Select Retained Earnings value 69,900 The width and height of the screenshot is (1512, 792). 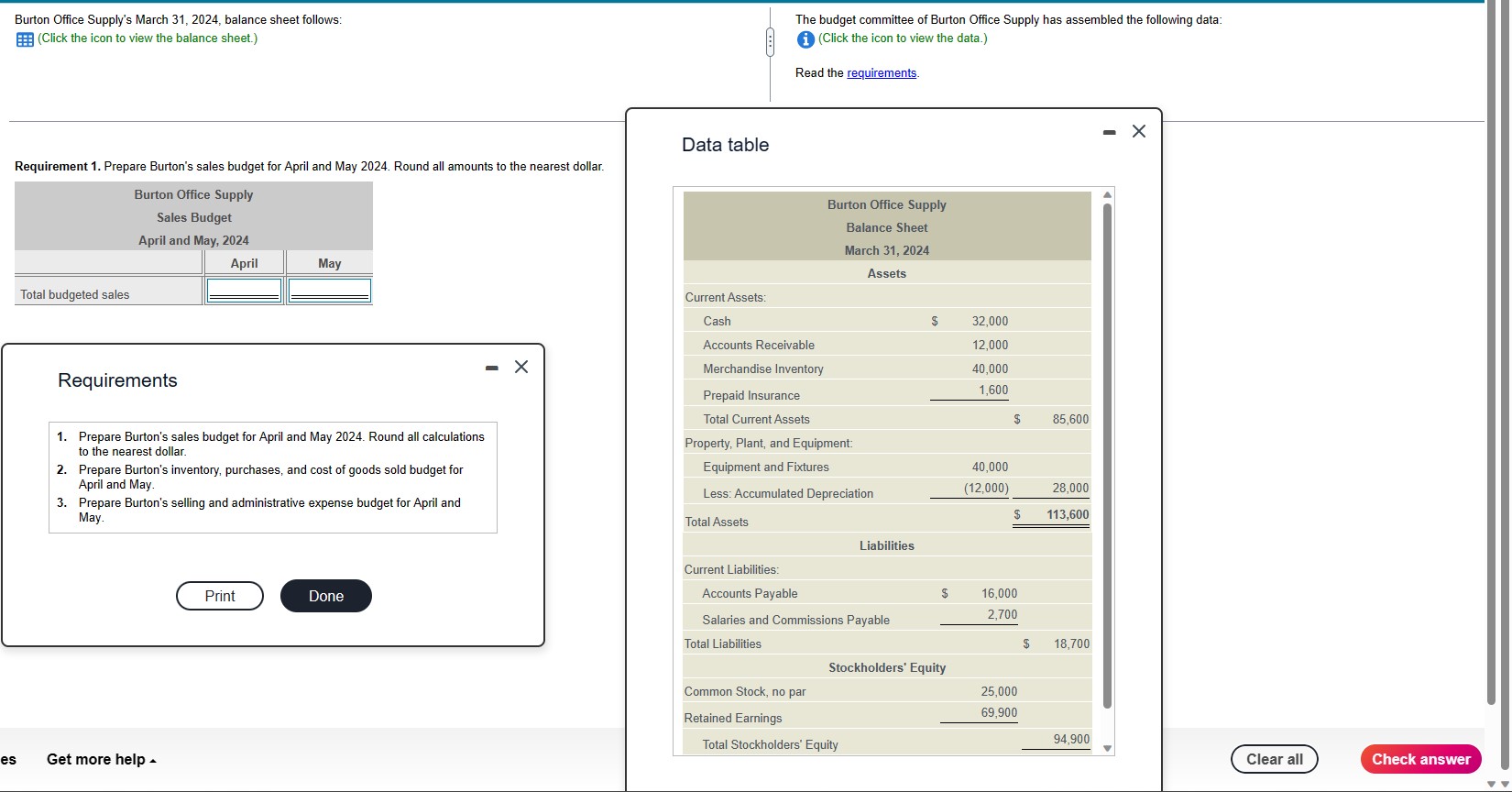point(999,712)
